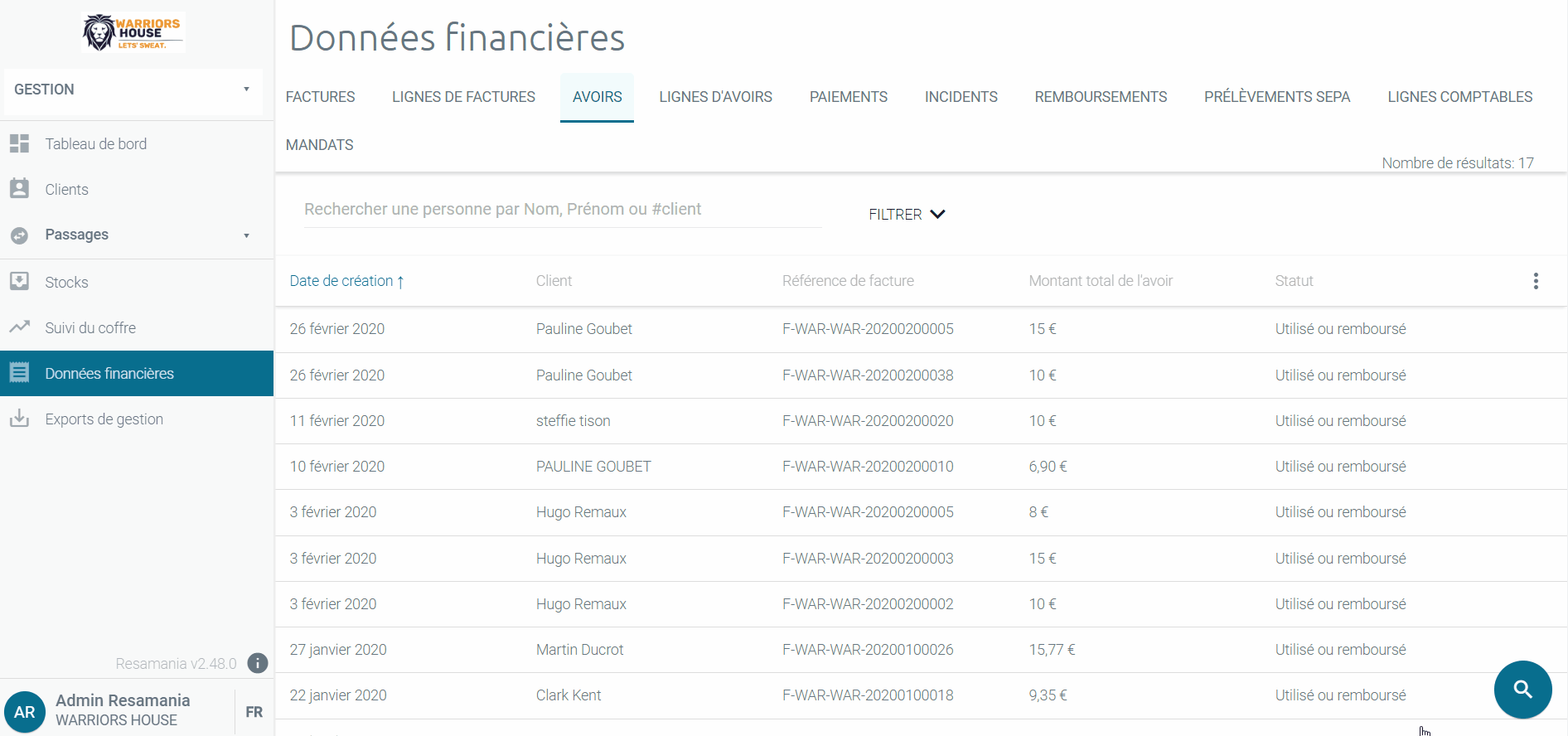Click client name PAULINE GOUBET uppercase
1568x736 pixels.
593,467
